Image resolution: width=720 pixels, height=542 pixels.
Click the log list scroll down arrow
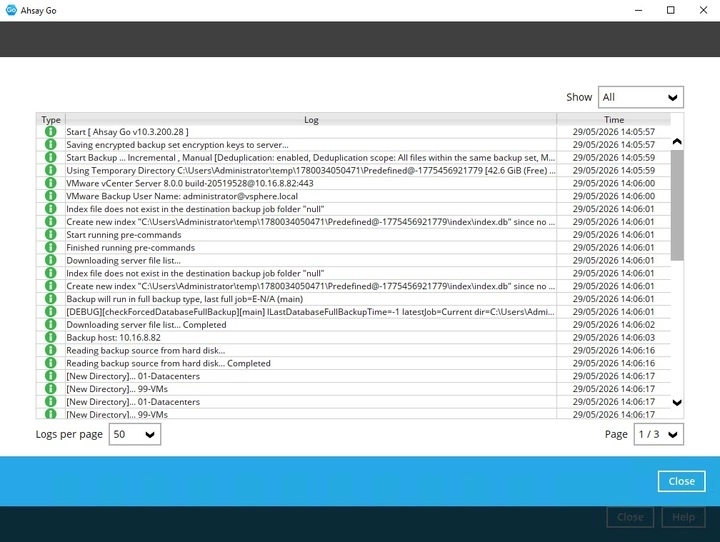(677, 402)
